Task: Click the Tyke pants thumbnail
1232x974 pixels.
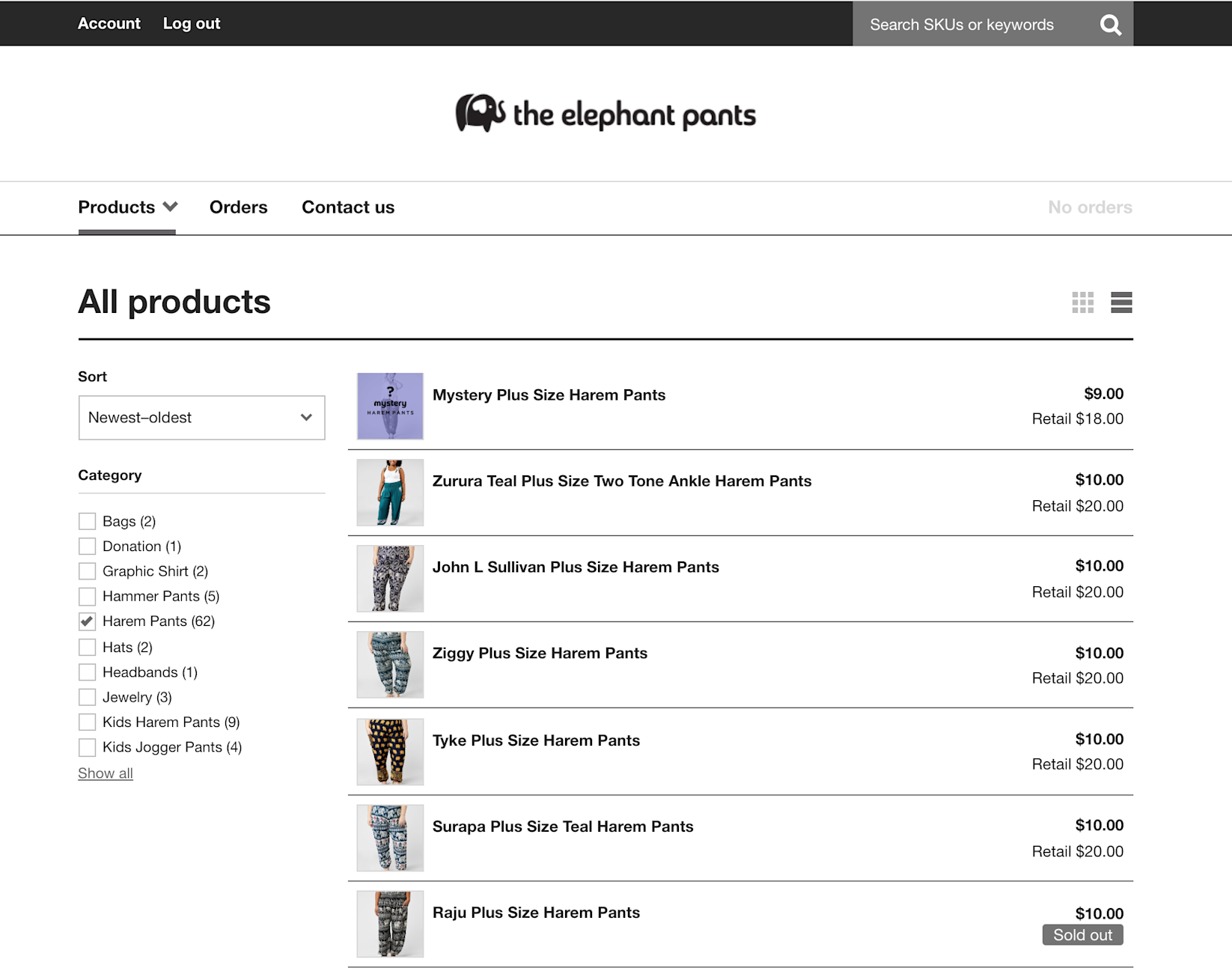Action: click(390, 752)
